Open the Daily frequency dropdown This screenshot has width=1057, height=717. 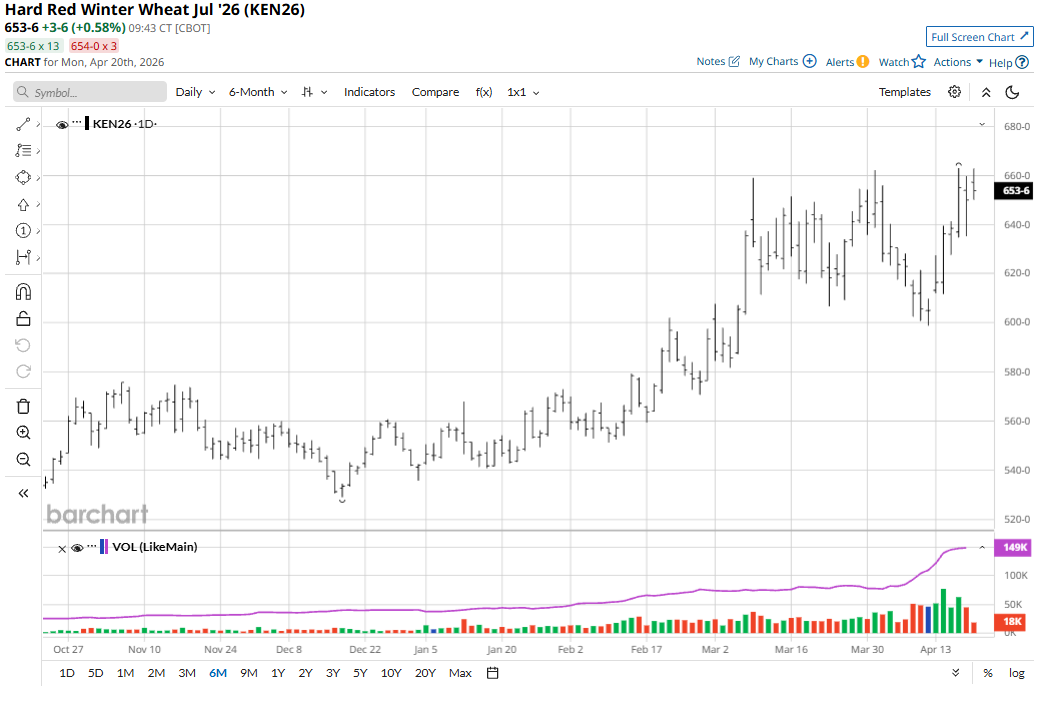[194, 92]
